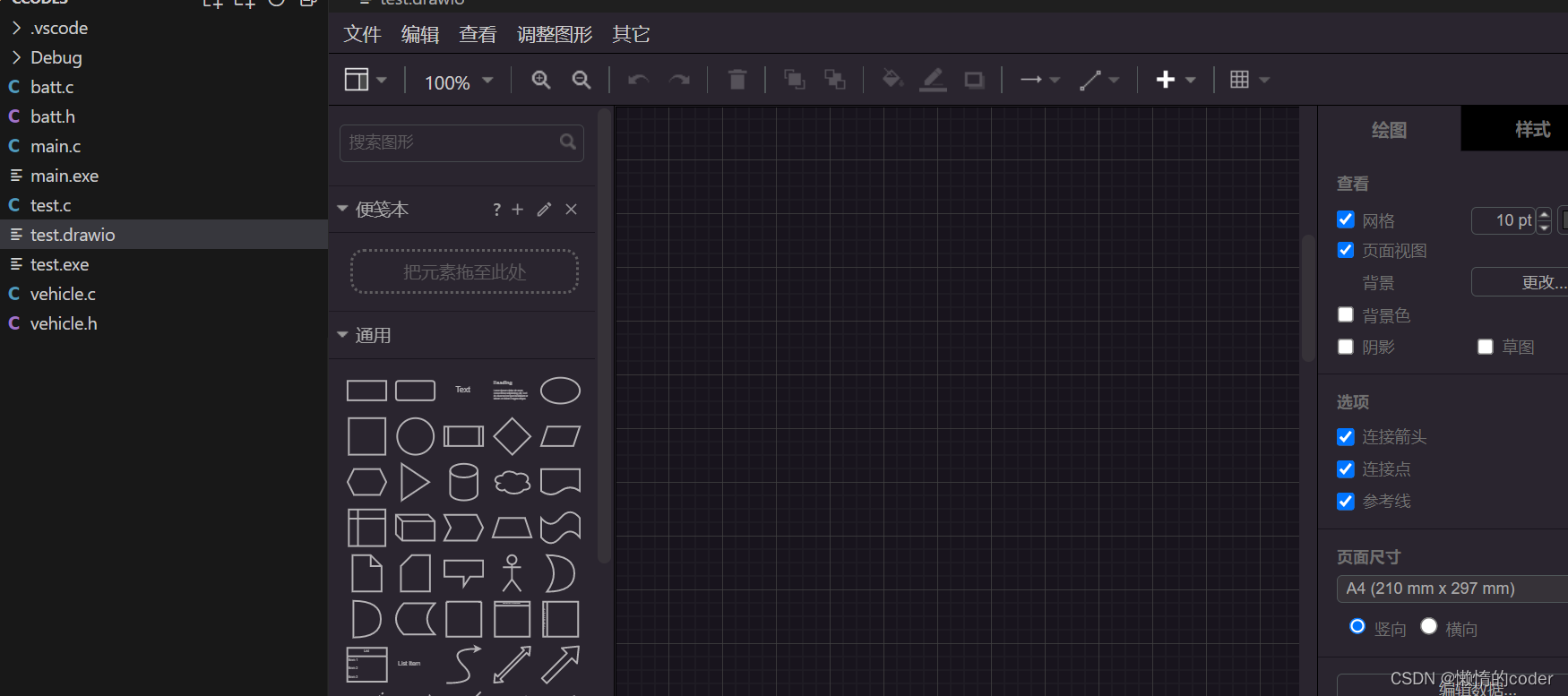1568x696 pixels.
Task: Click the search shapes magnifier icon
Action: click(568, 142)
